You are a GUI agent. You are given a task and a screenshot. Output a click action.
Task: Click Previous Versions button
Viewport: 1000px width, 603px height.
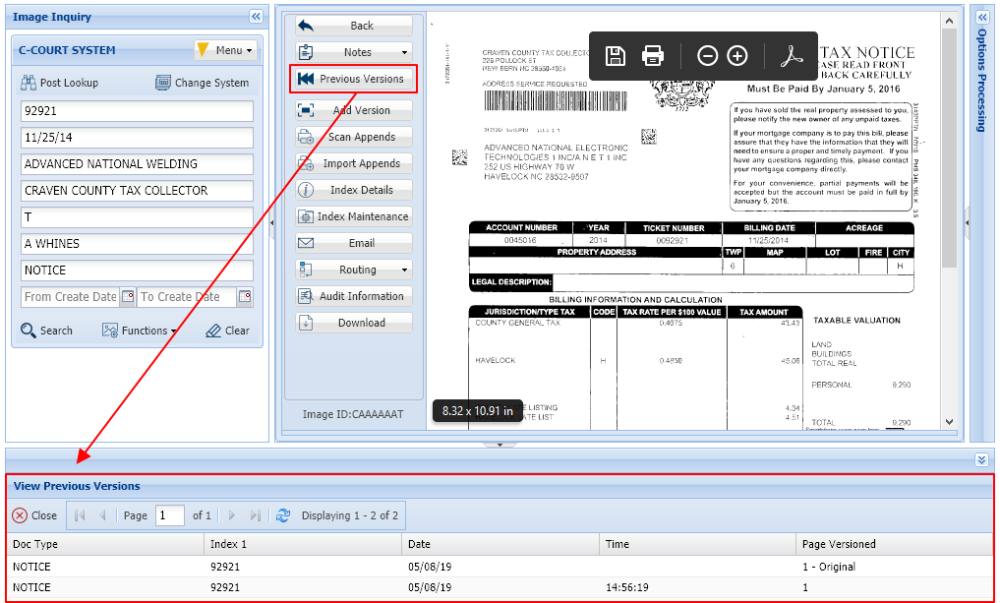(354, 79)
